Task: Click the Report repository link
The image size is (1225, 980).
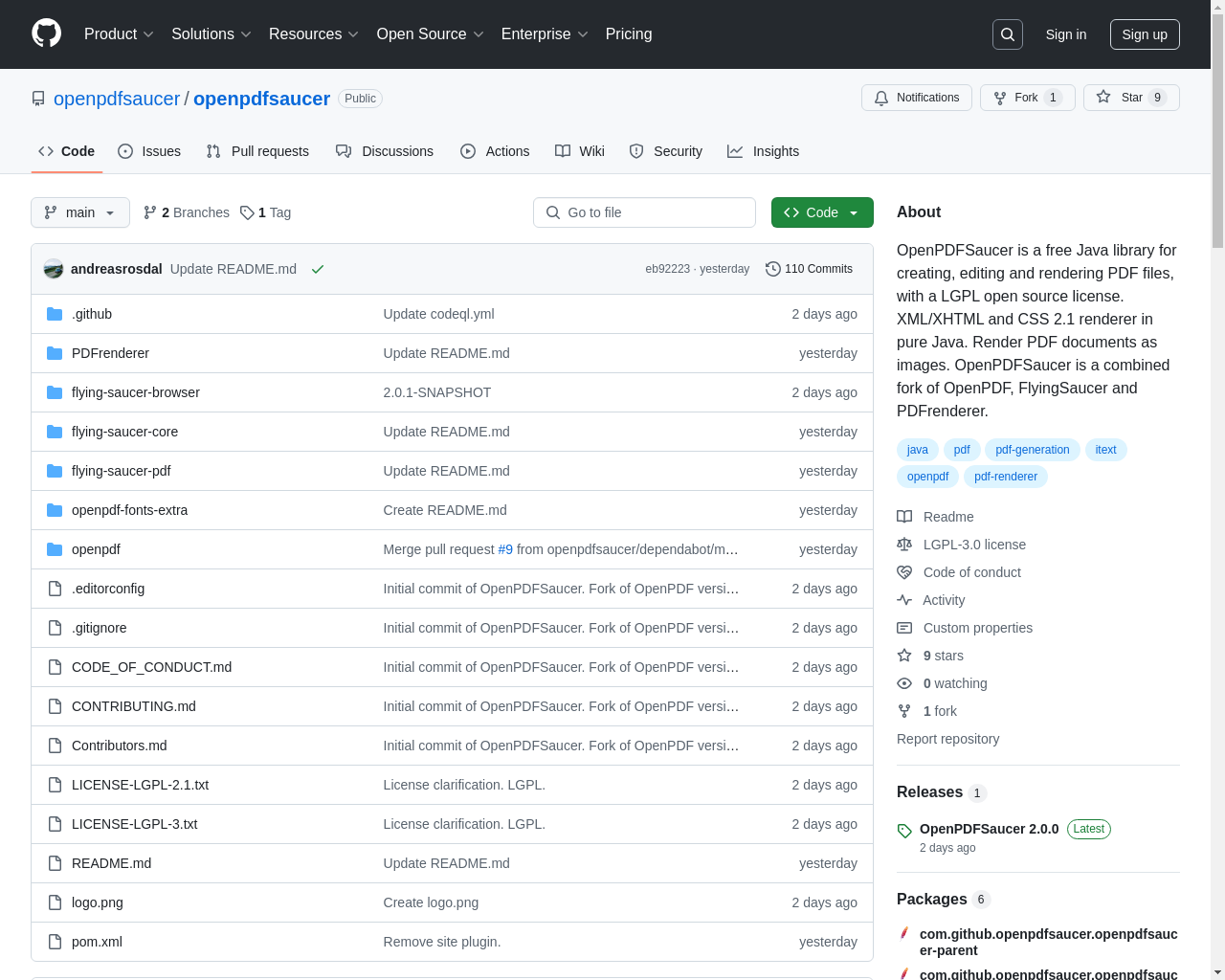Action: [947, 739]
